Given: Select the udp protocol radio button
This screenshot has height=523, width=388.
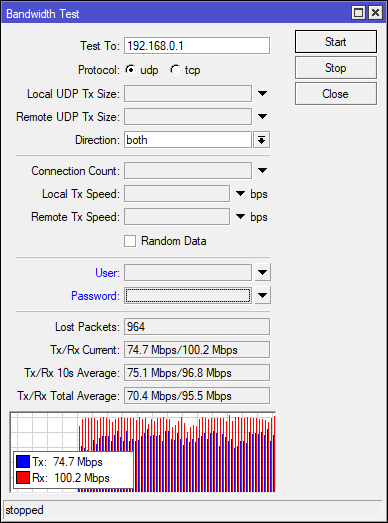Looking at the screenshot, I should (x=130, y=70).
